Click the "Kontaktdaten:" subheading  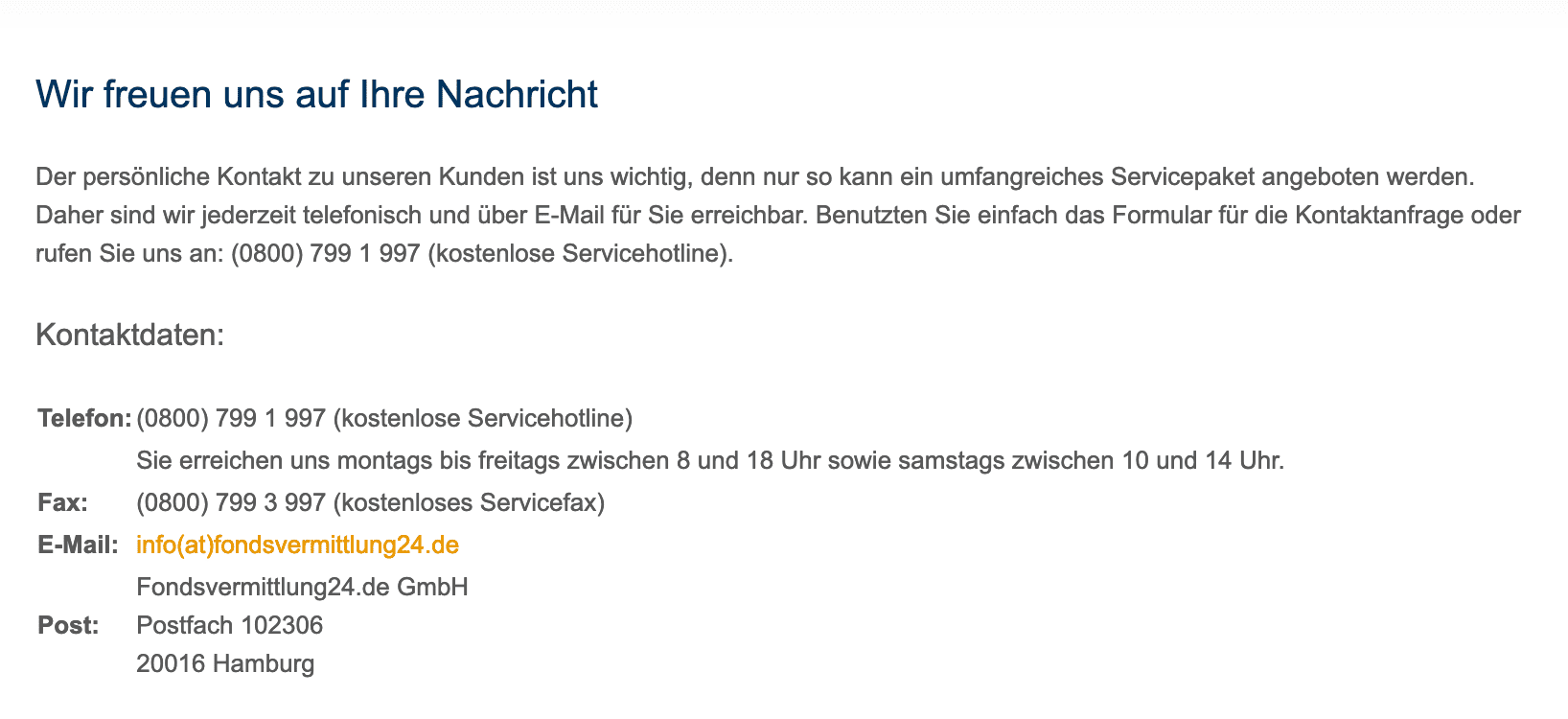(129, 336)
